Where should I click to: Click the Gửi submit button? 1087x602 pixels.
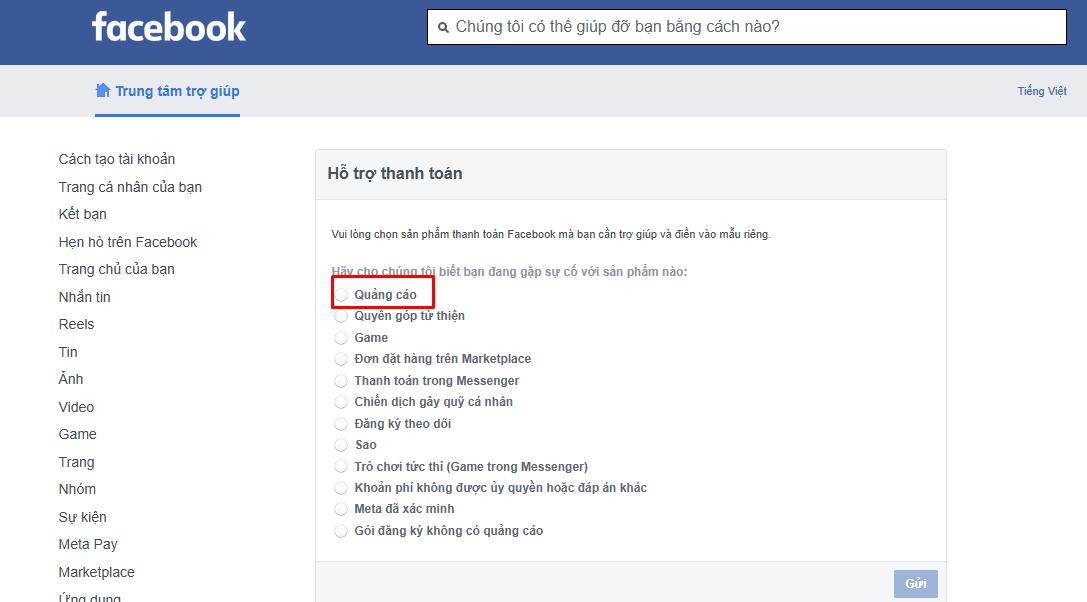click(915, 584)
